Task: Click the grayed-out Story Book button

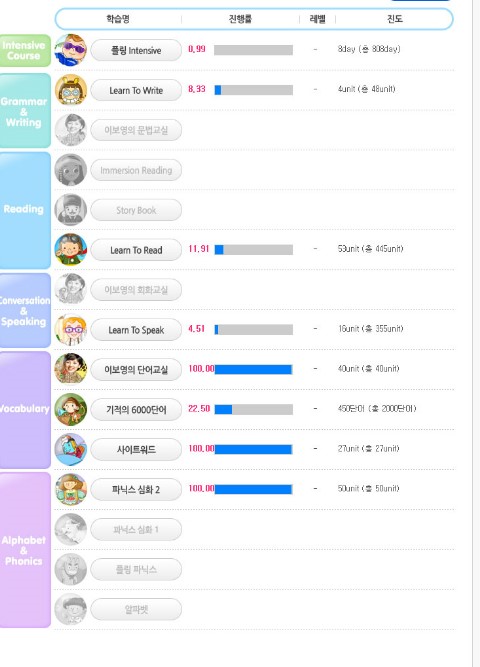Action: point(136,210)
